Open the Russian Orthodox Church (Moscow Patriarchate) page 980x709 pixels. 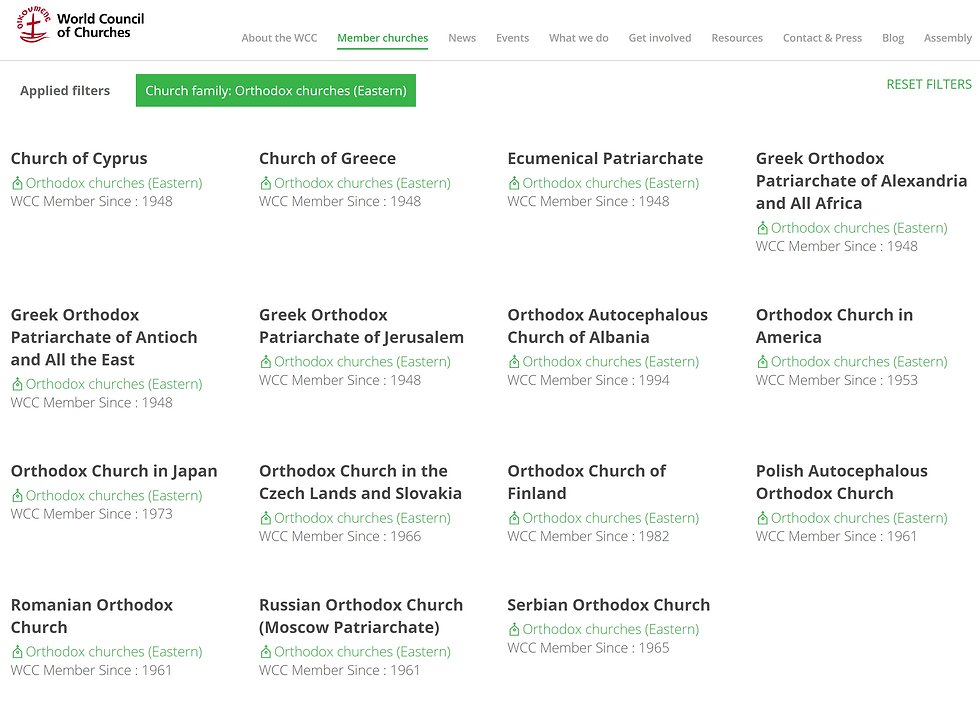click(x=360, y=616)
